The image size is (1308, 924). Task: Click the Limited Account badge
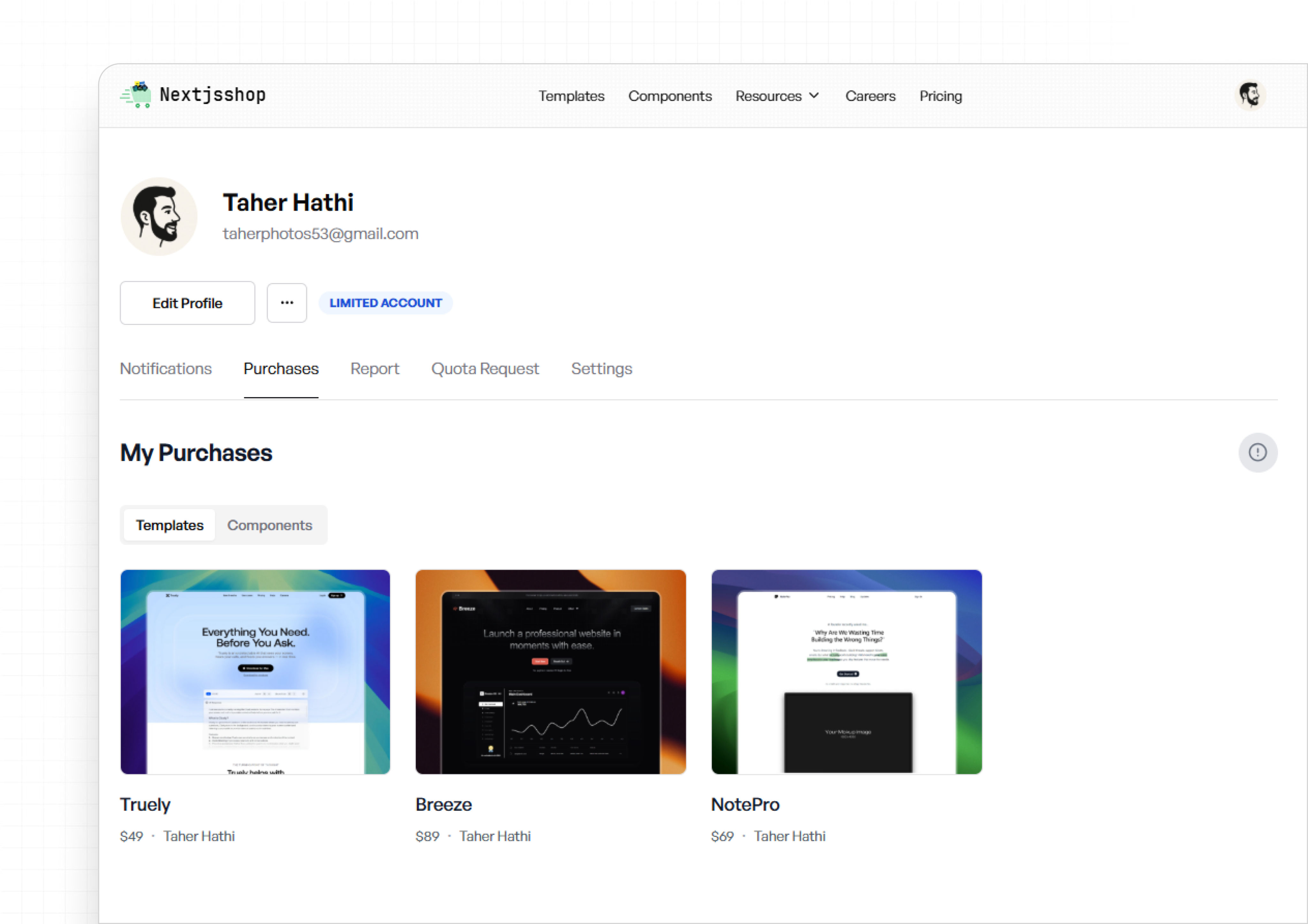tap(386, 303)
